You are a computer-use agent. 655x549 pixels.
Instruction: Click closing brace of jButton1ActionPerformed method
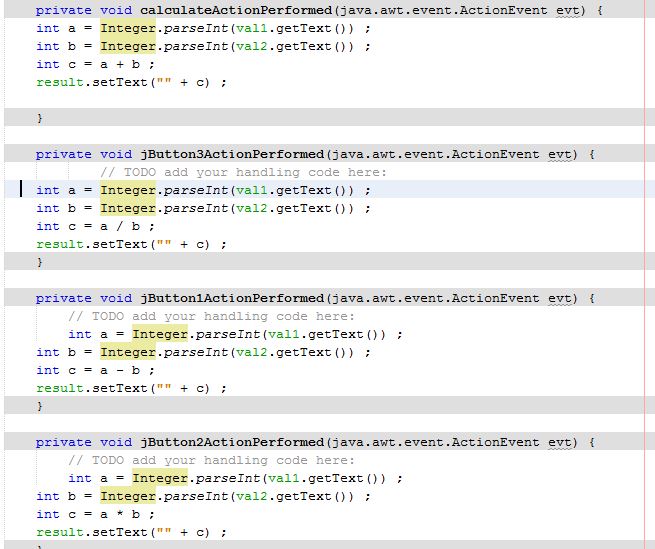40,406
